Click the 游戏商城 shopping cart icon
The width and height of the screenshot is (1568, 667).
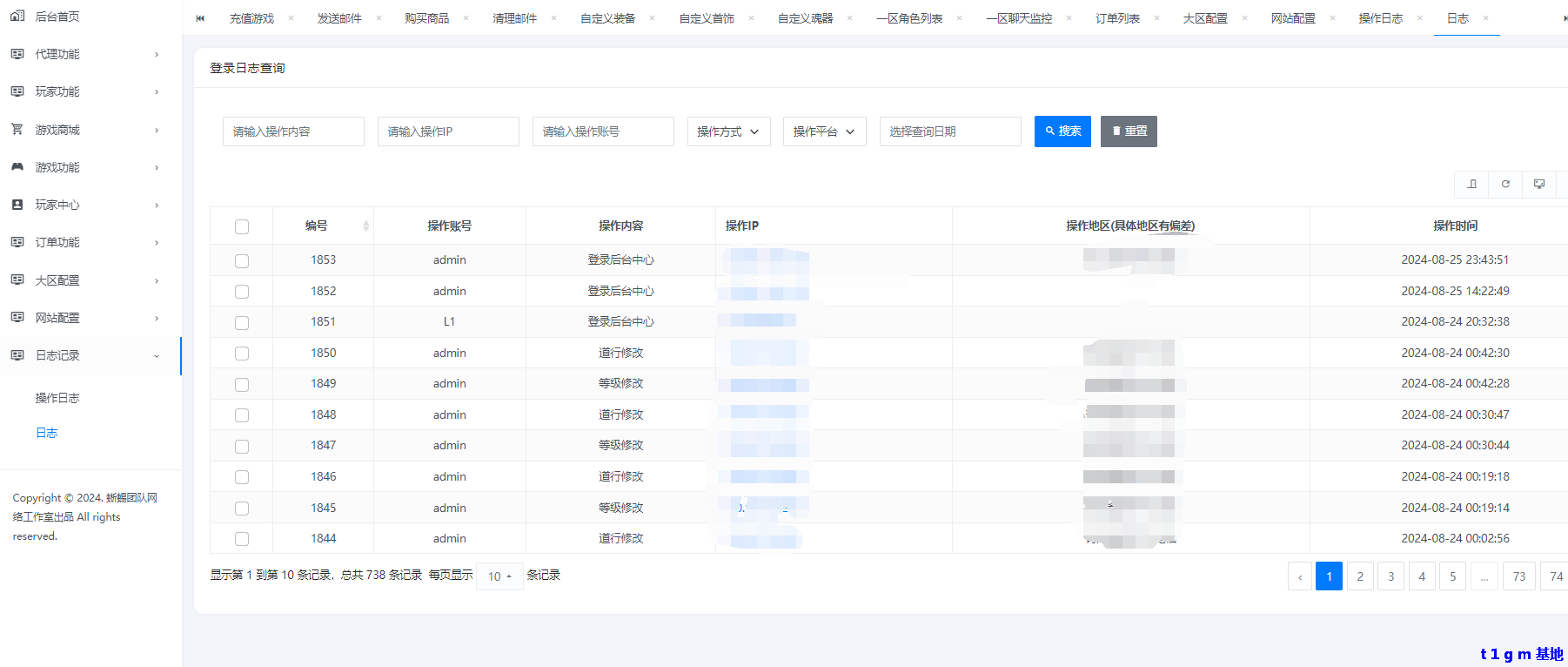17,130
